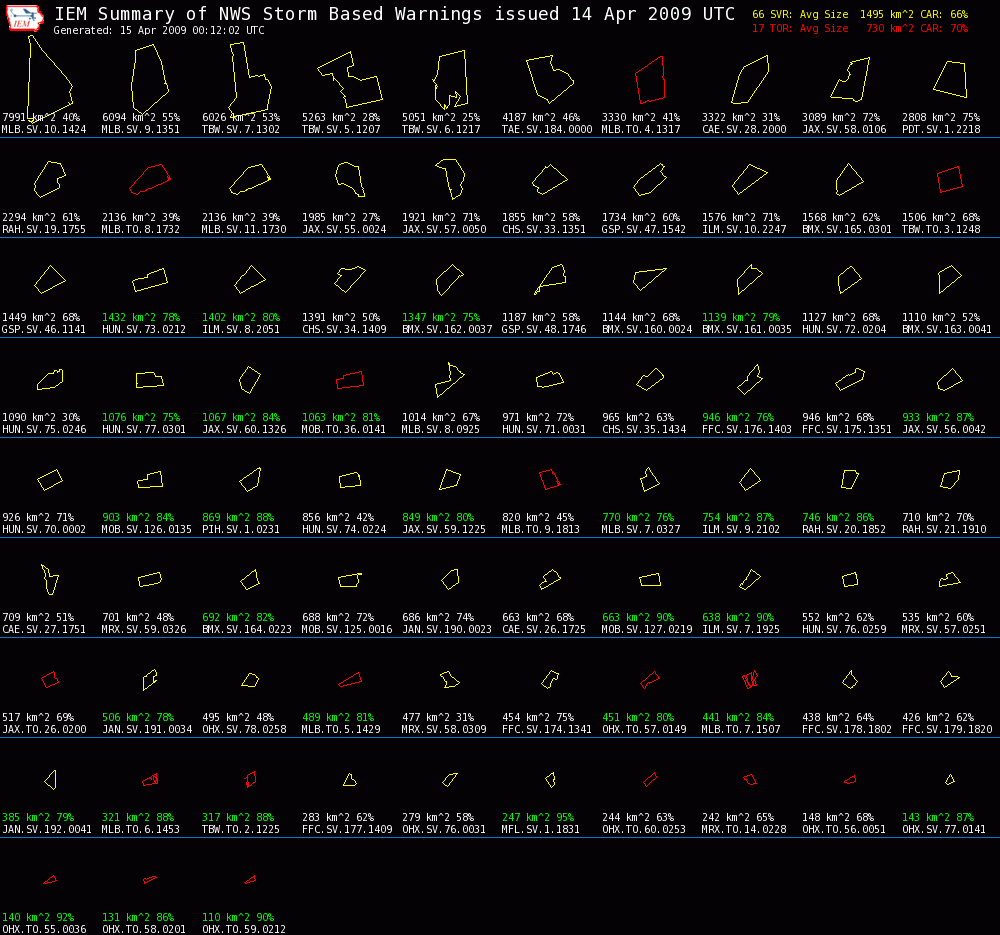Image resolution: width=1000 pixels, height=935 pixels.
Task: Click the MLB.SV.10.1424 warning polygon
Action: pyautogui.click(x=50, y=78)
